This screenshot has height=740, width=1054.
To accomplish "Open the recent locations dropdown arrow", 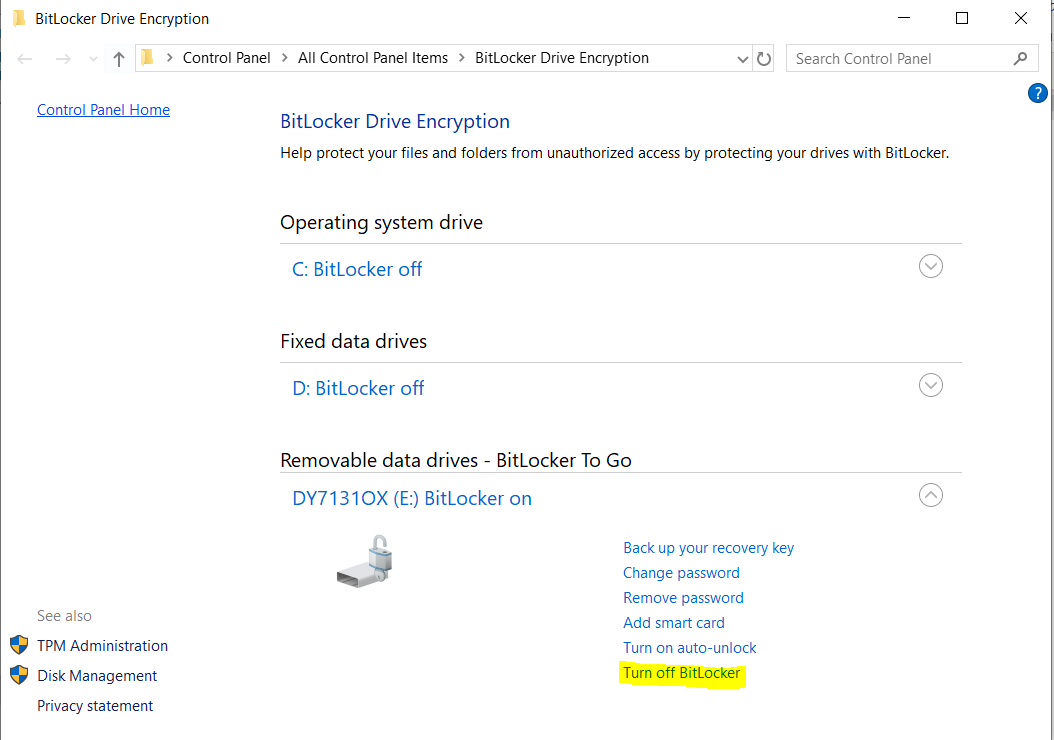I will tap(94, 59).
